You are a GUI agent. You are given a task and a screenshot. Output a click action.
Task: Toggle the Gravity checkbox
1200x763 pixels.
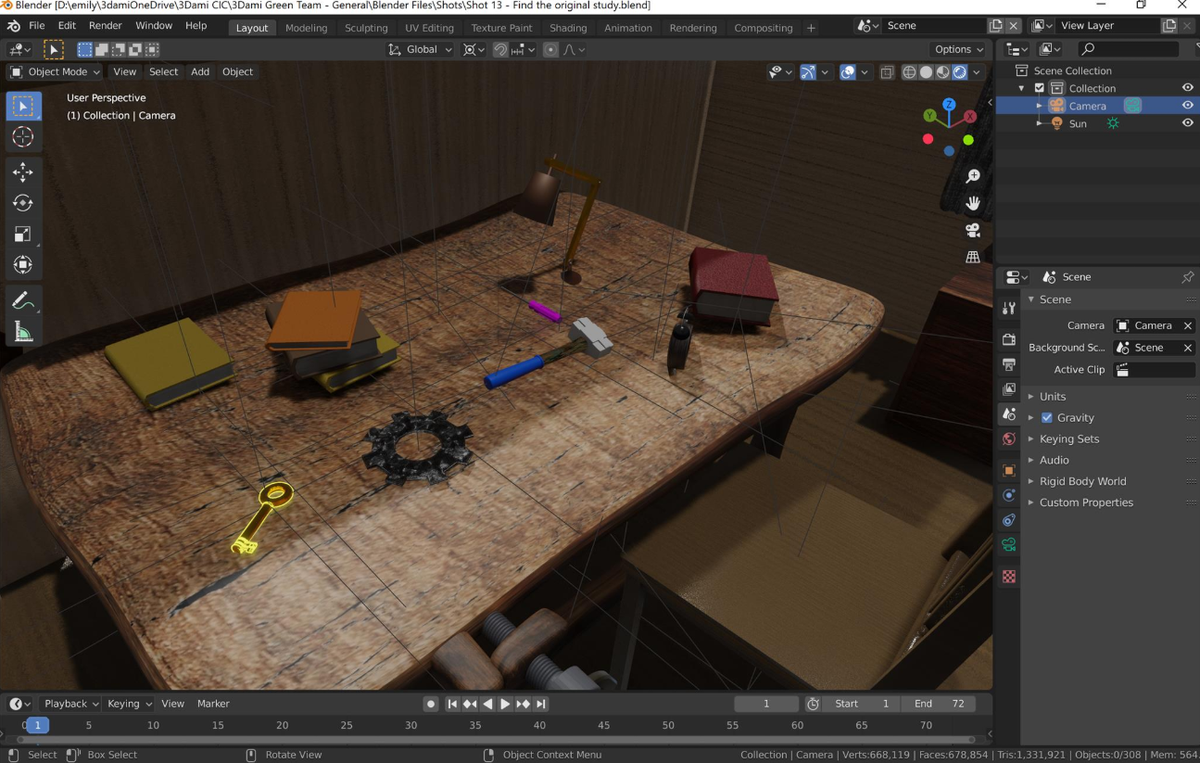(1047, 418)
